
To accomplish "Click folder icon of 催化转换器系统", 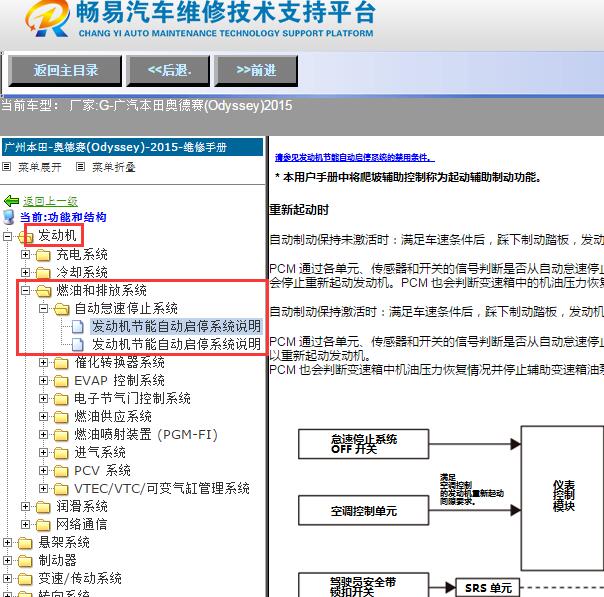I will click(61, 363).
